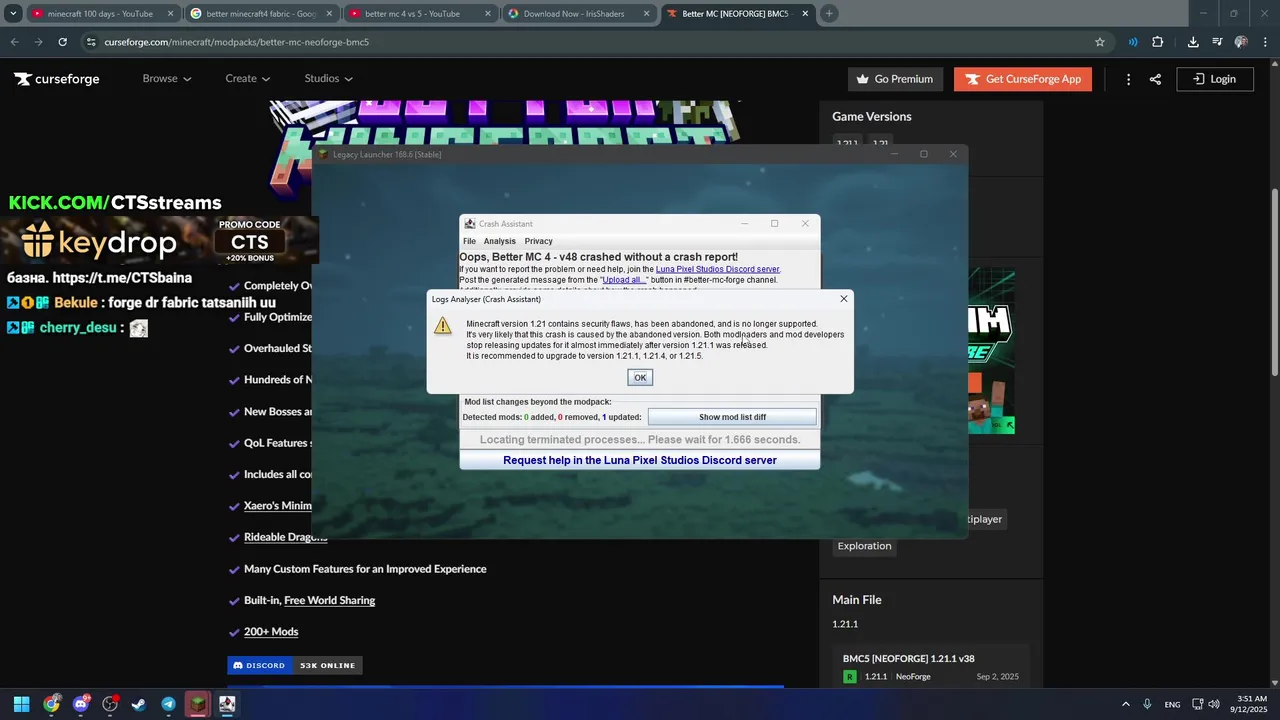The image size is (1280, 720).
Task: Click the "Upload all..." link
Action: tap(624, 280)
